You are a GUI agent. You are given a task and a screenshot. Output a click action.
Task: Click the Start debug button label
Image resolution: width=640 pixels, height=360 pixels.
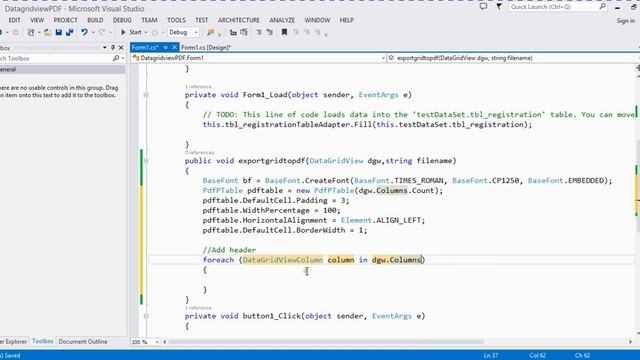[136, 32]
